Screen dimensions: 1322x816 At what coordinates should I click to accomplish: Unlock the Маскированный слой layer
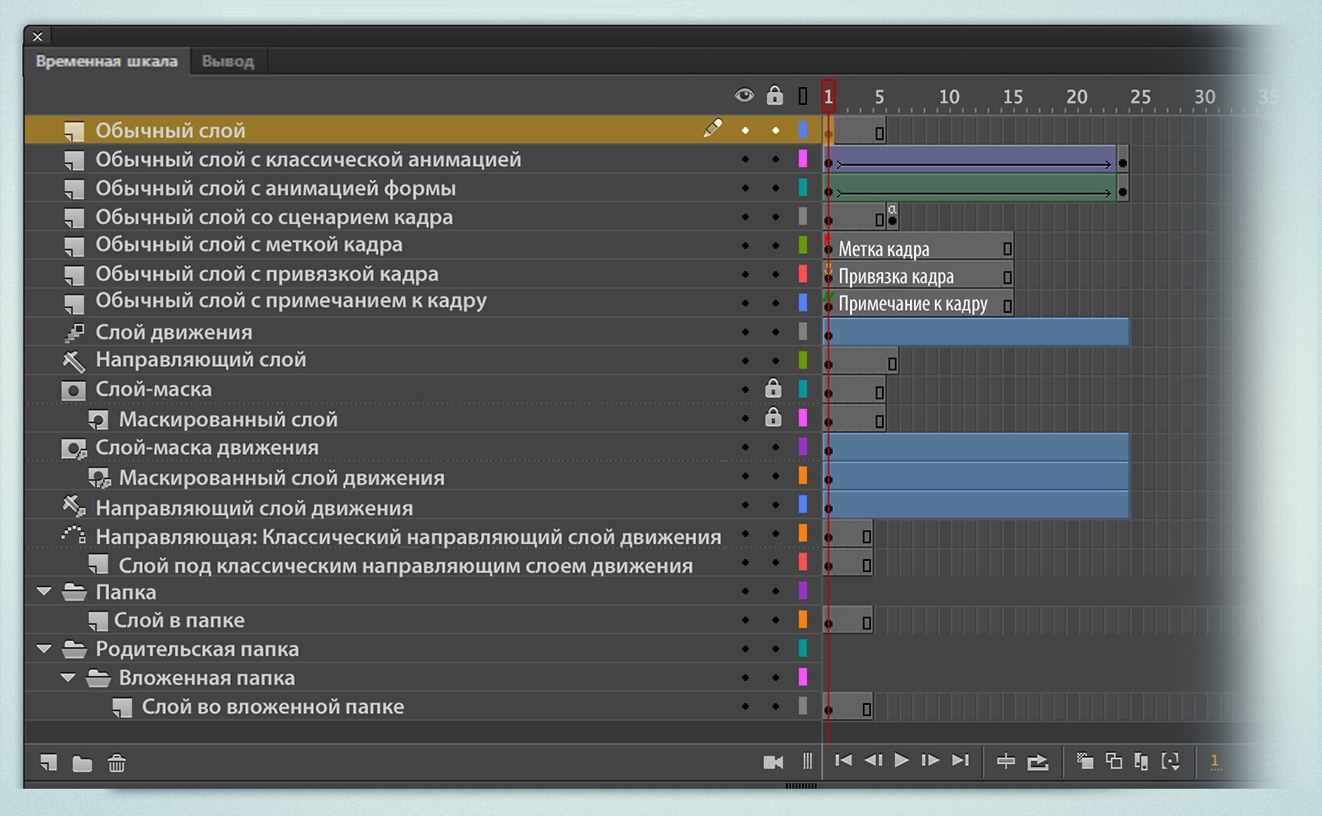pyautogui.click(x=773, y=418)
